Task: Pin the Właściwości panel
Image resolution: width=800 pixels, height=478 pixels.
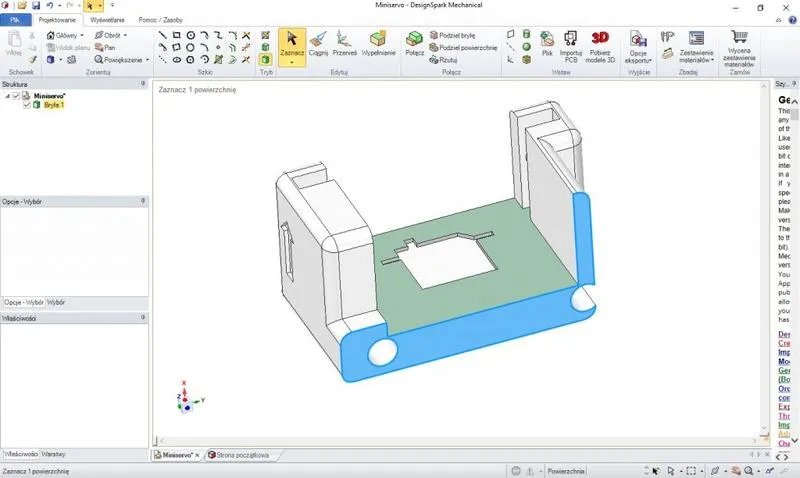Action: [143, 317]
